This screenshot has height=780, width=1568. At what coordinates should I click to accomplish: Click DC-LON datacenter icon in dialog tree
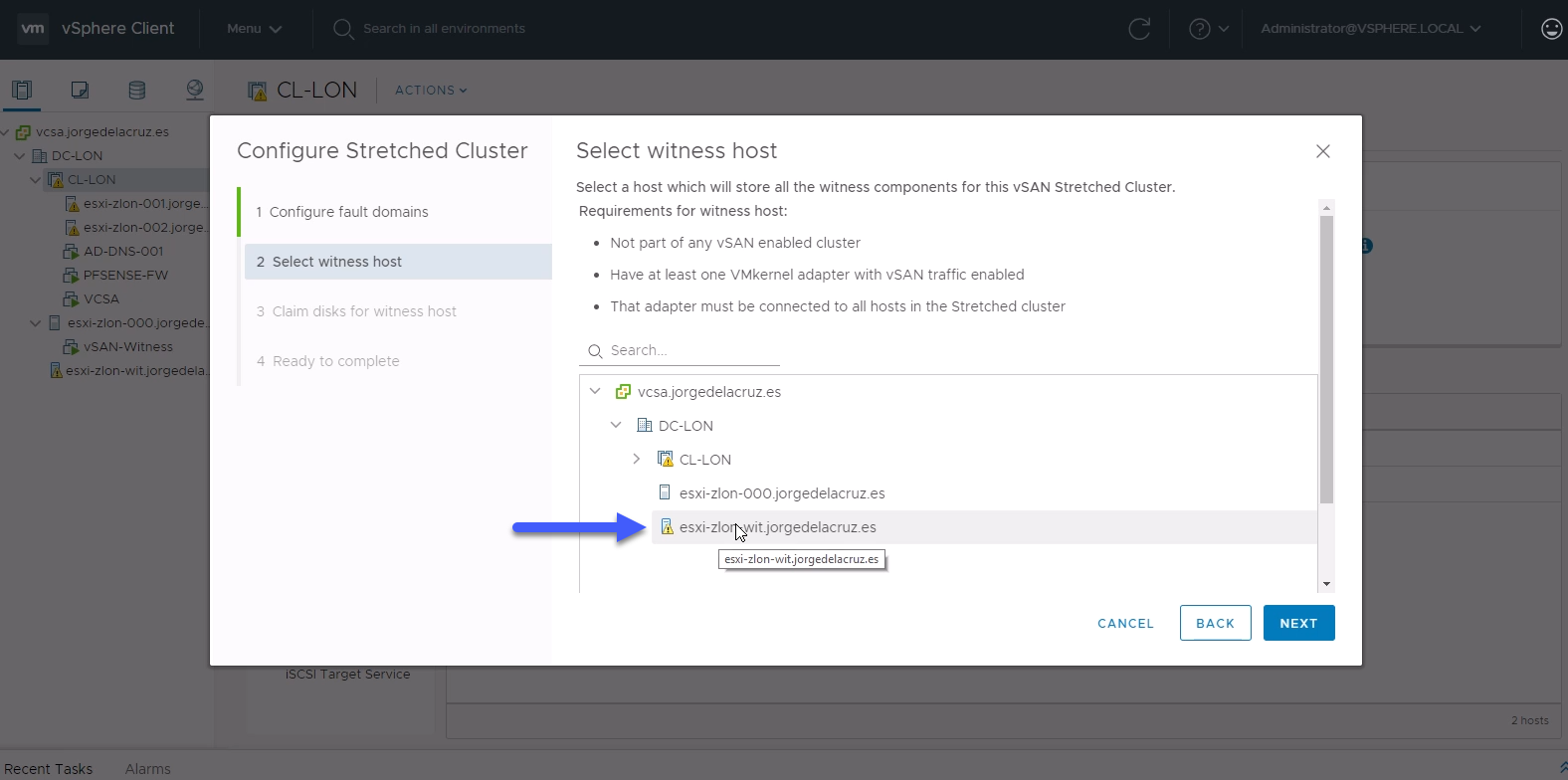[644, 426]
